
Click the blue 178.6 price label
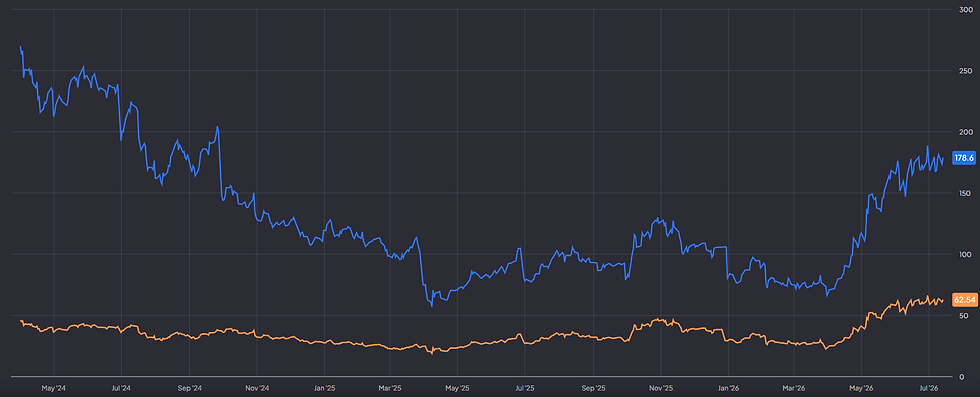tap(963, 158)
